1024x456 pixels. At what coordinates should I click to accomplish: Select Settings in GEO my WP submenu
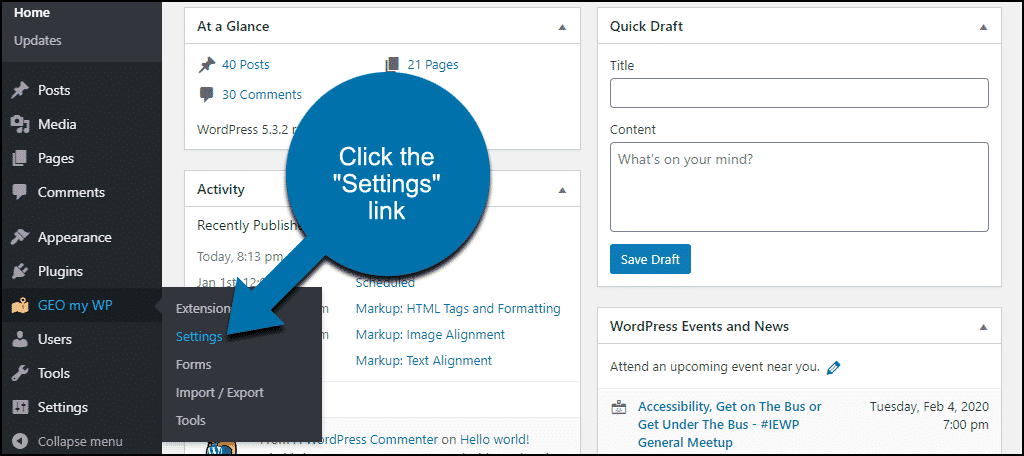point(199,336)
